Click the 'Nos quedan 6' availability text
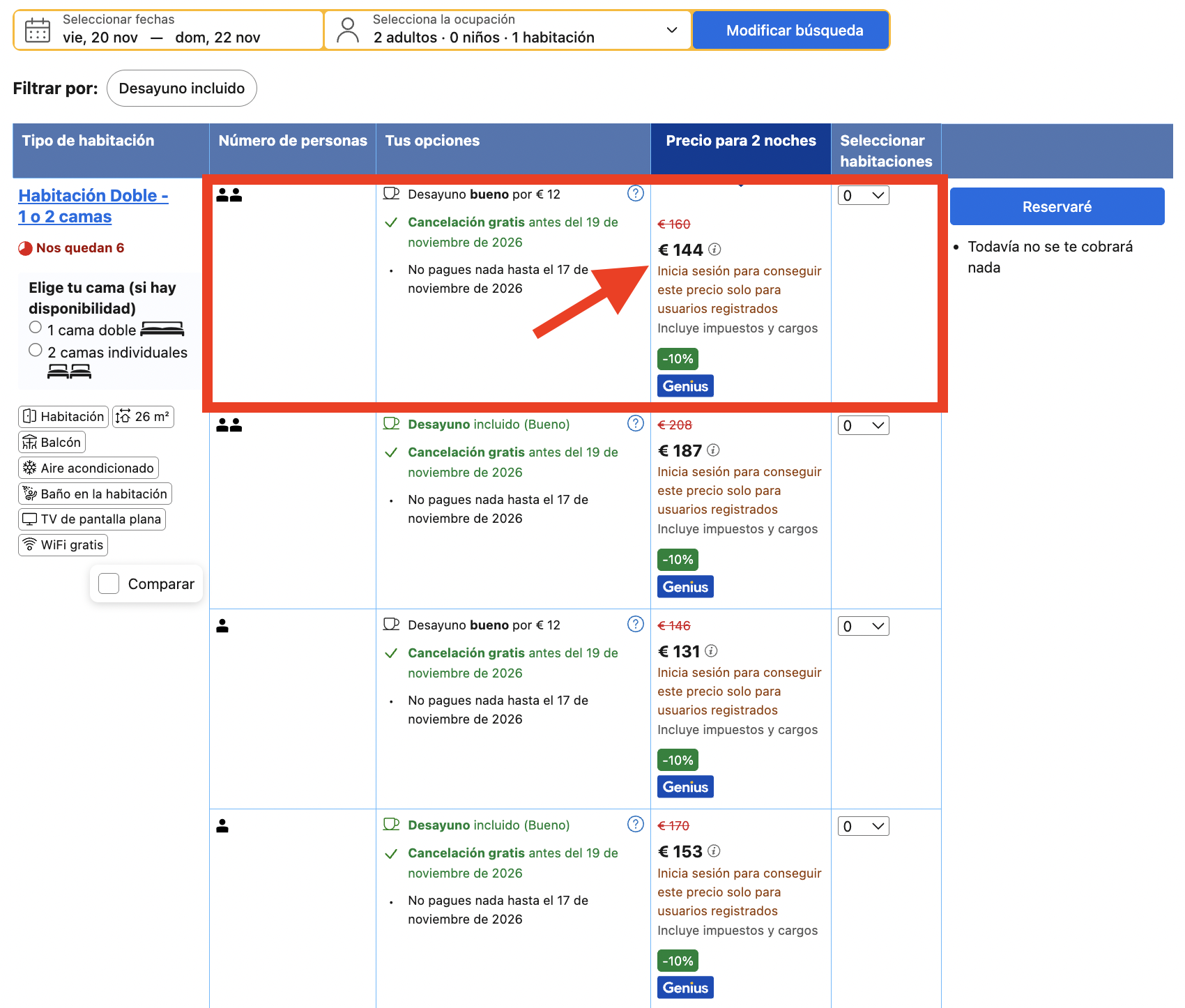 point(80,247)
